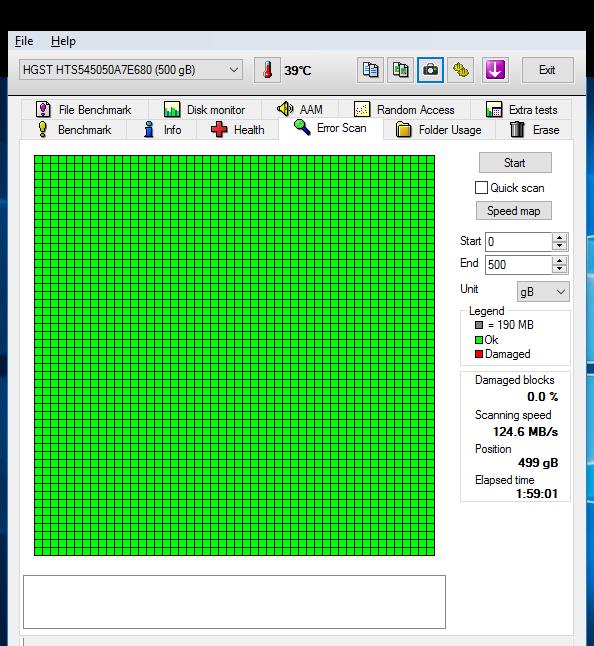Click the Start scan button
The height and width of the screenshot is (646, 594).
pyautogui.click(x=515, y=163)
